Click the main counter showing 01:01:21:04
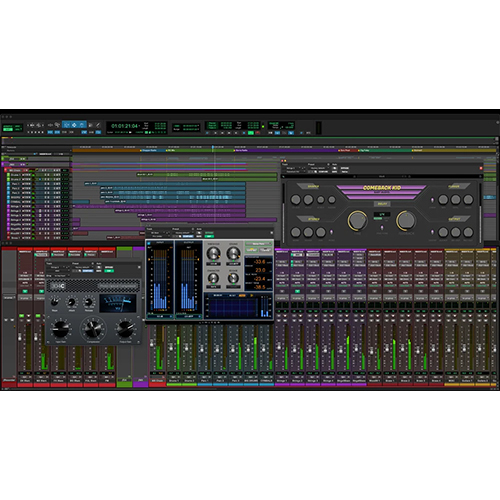 pyautogui.click(x=124, y=126)
